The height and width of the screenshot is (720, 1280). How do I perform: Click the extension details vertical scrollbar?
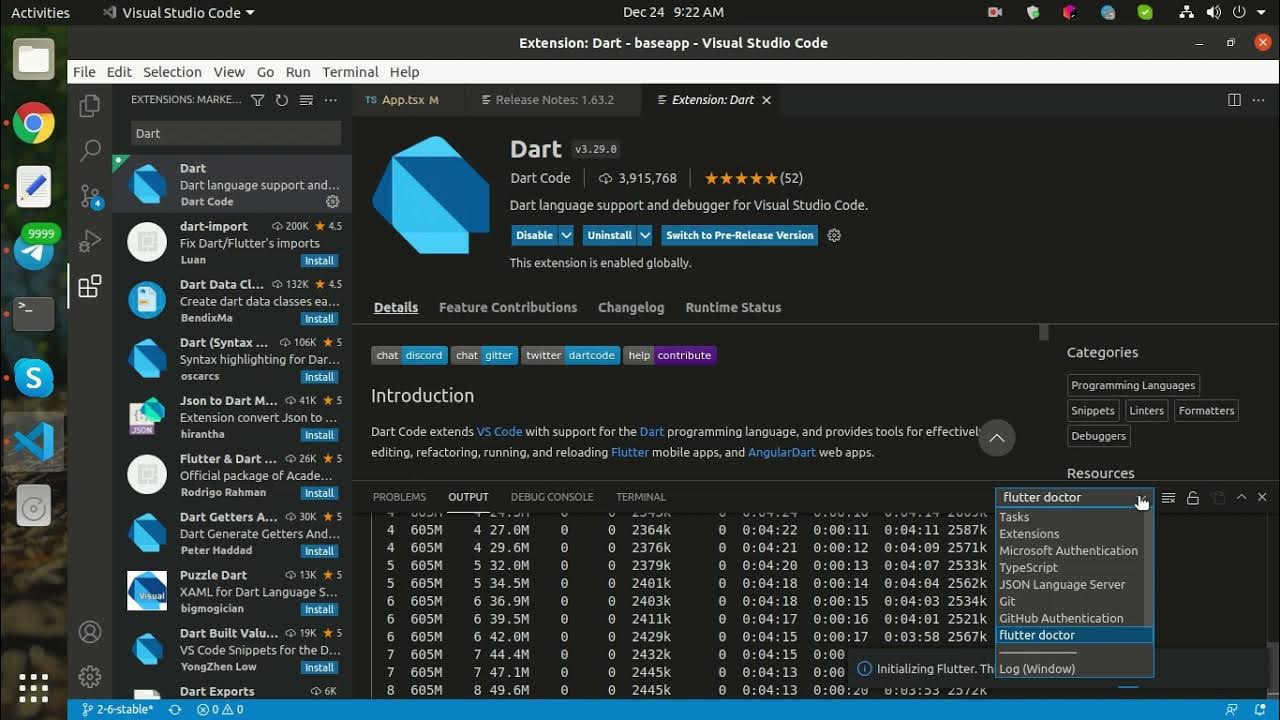point(1044,332)
